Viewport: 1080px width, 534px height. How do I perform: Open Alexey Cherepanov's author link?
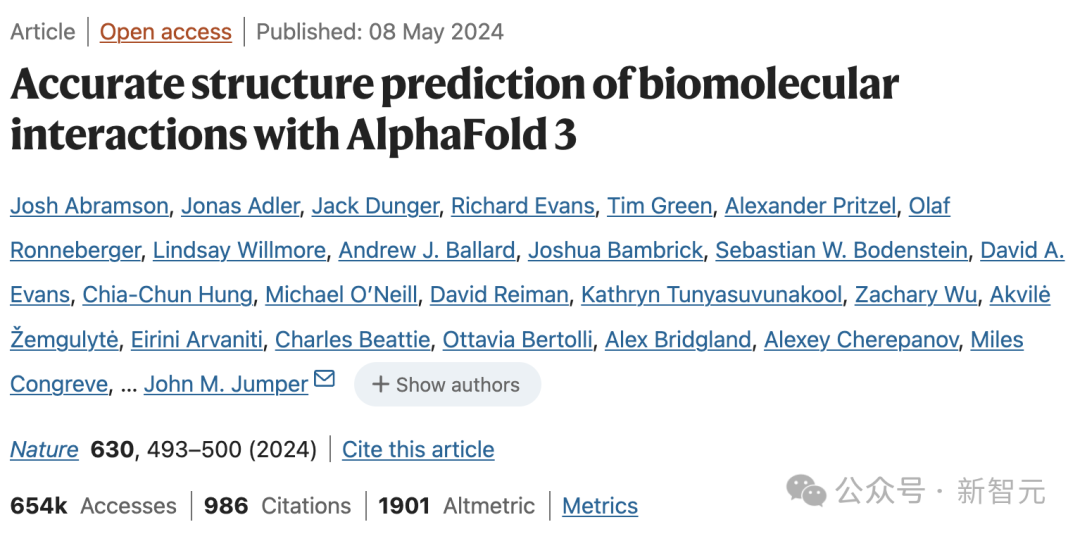861,340
